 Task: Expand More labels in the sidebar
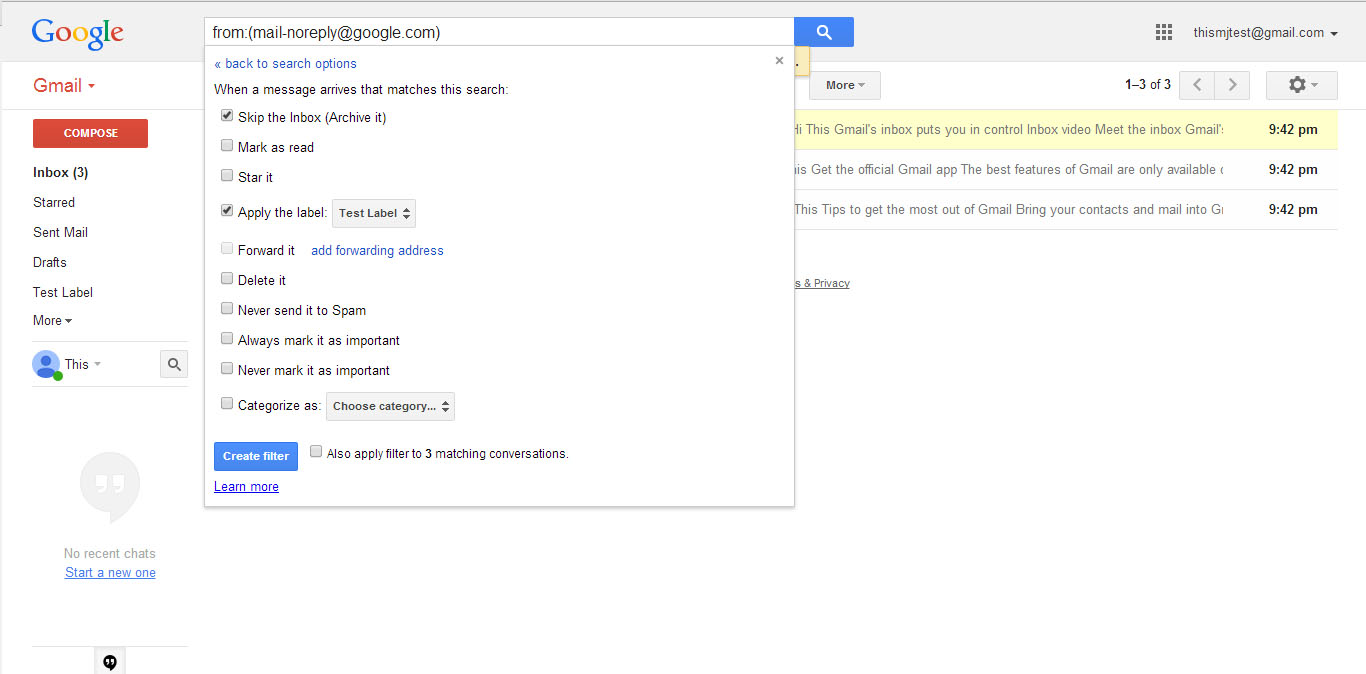point(53,321)
